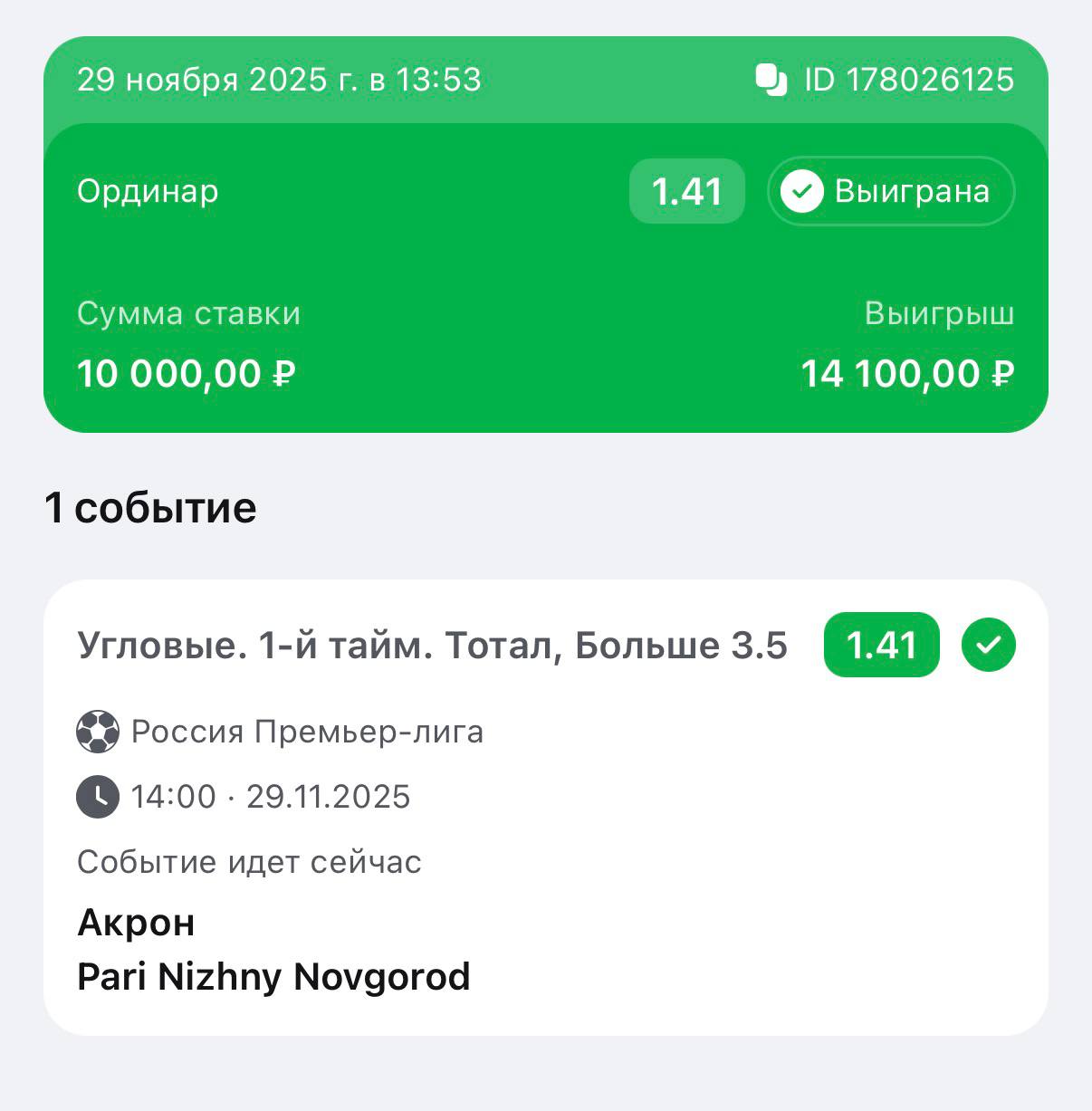Open the Россия Премьер-лига league link

(x=307, y=732)
